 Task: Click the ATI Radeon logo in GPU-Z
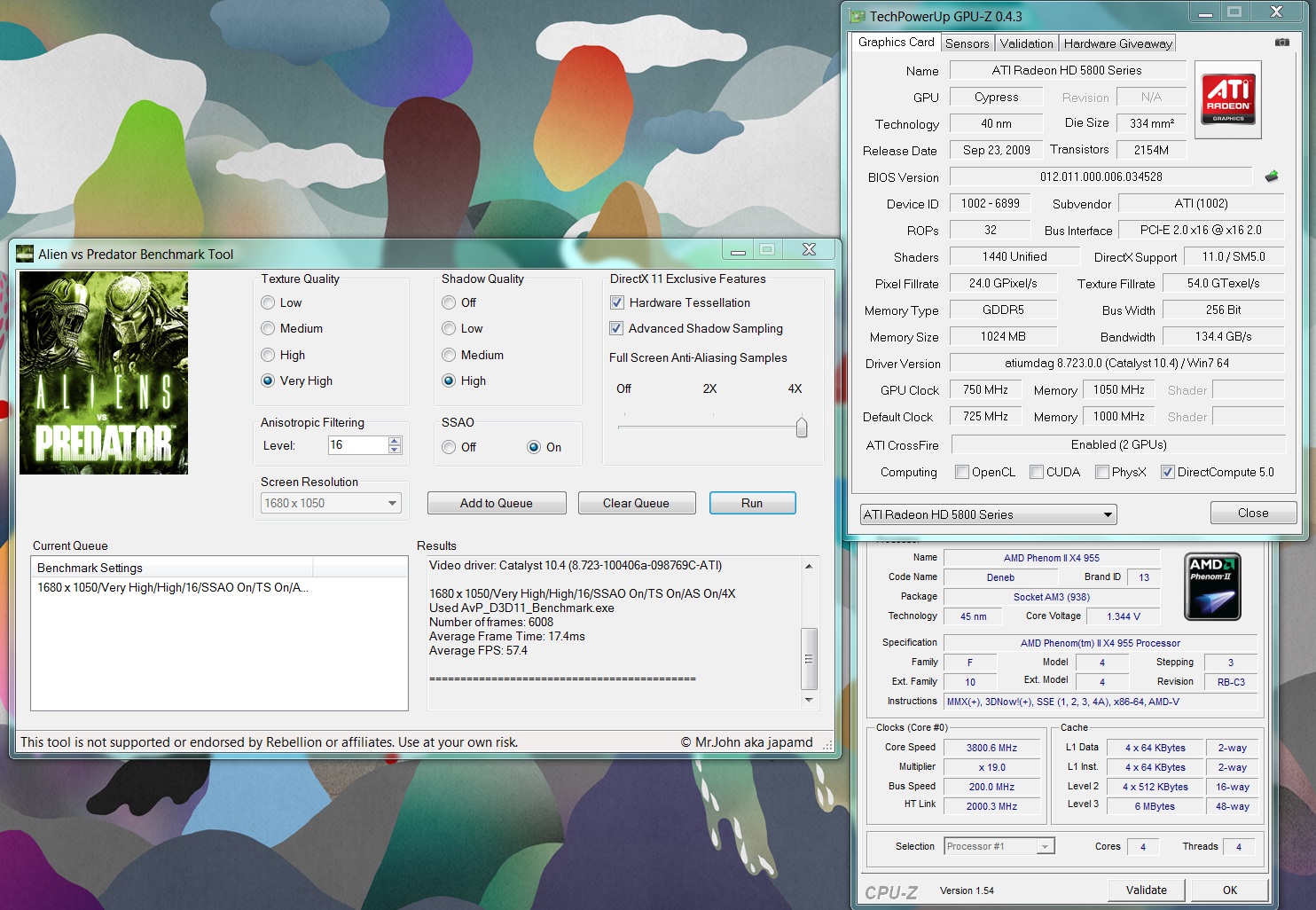click(x=1228, y=99)
